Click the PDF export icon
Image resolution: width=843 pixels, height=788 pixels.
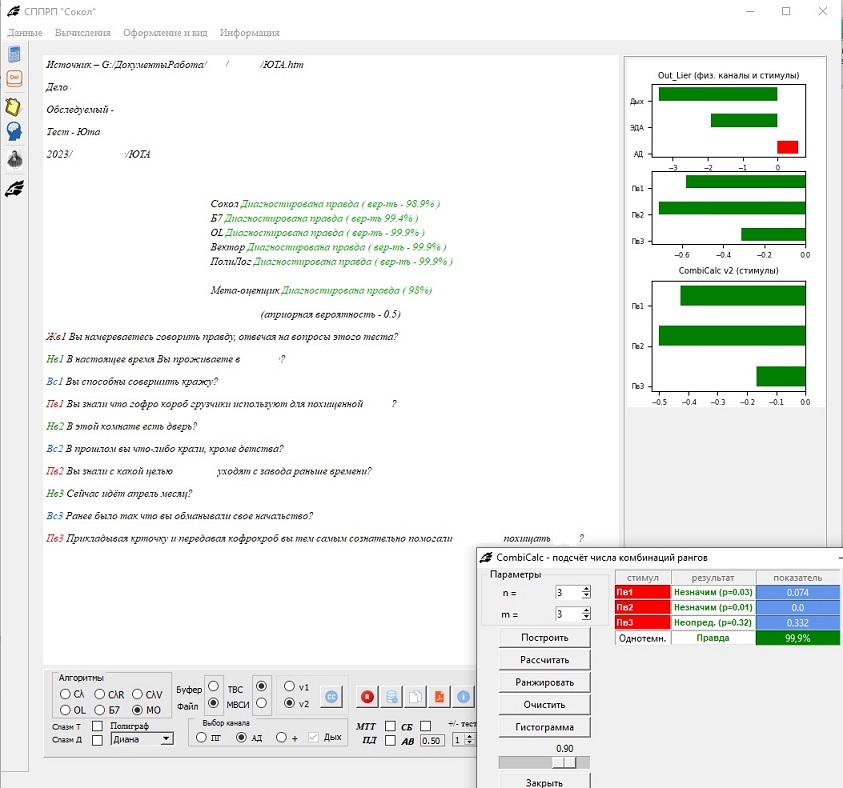(x=438, y=697)
